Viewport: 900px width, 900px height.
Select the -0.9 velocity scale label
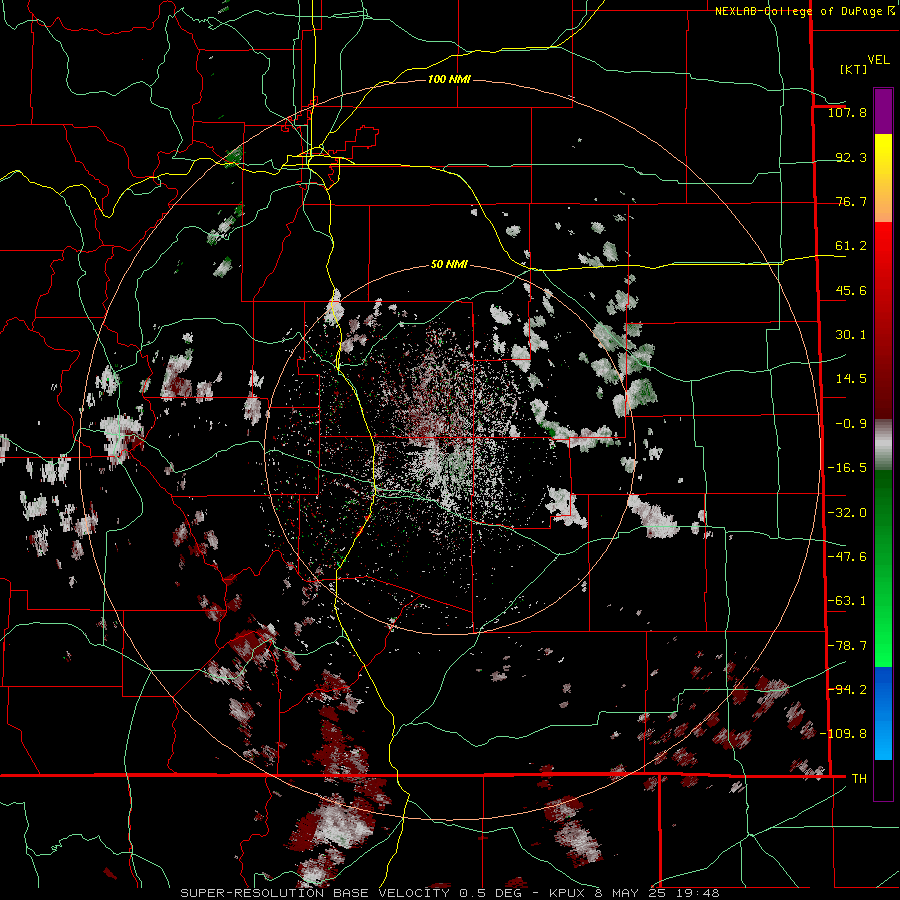point(851,424)
